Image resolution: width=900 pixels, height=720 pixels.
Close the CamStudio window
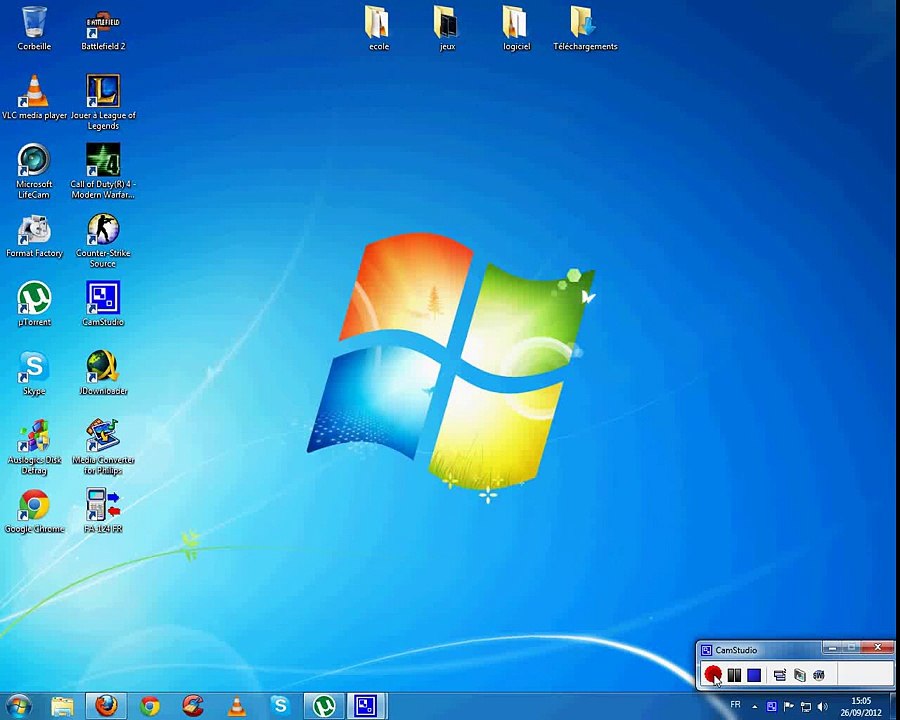[x=878, y=648]
